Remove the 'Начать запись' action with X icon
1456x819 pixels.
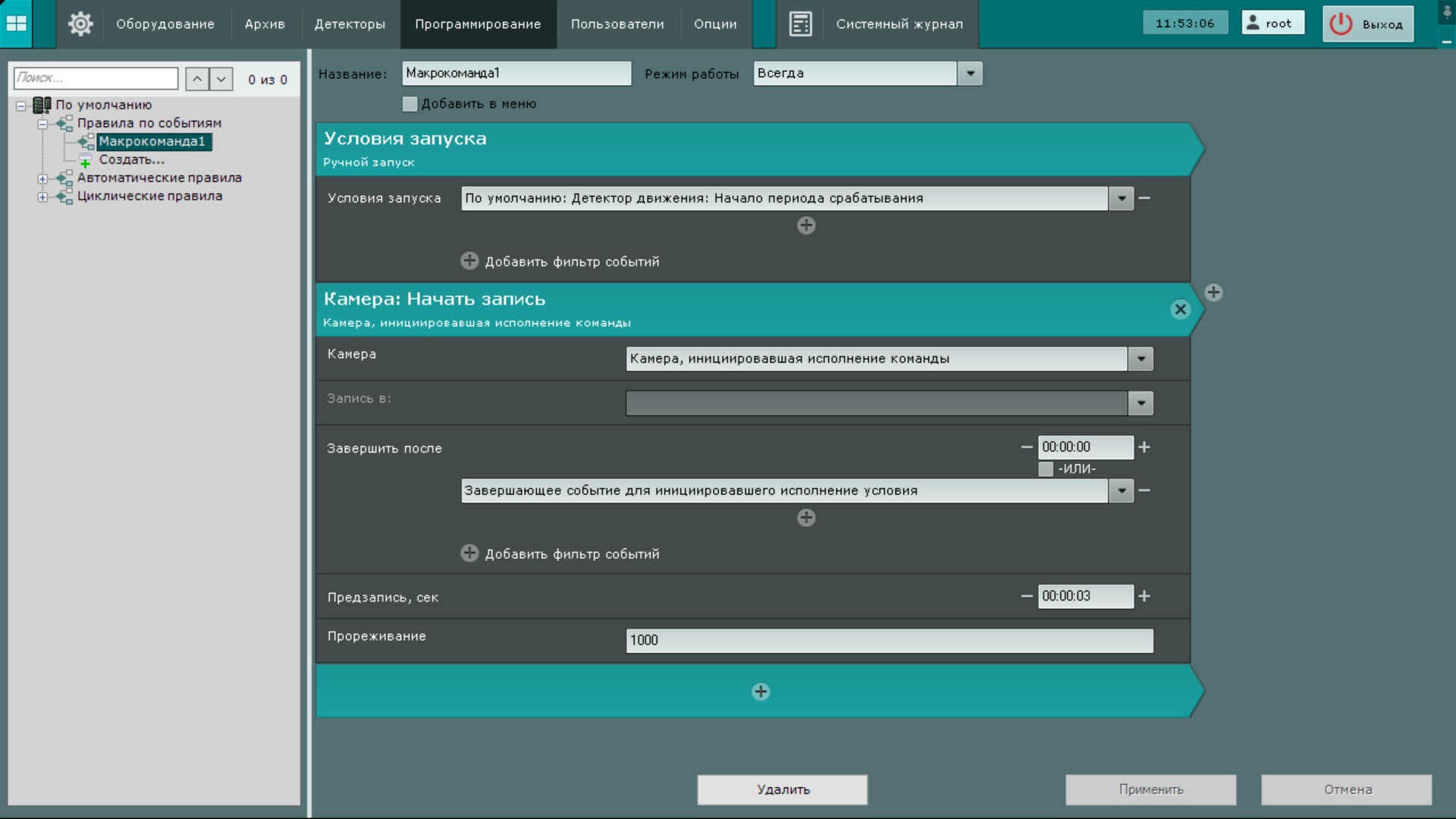coord(1180,309)
